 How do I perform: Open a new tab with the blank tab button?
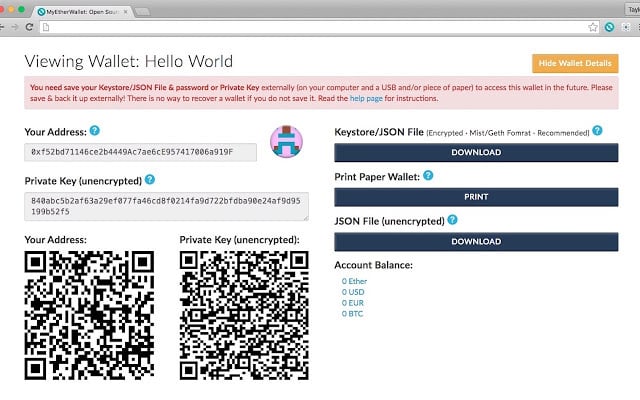point(142,12)
